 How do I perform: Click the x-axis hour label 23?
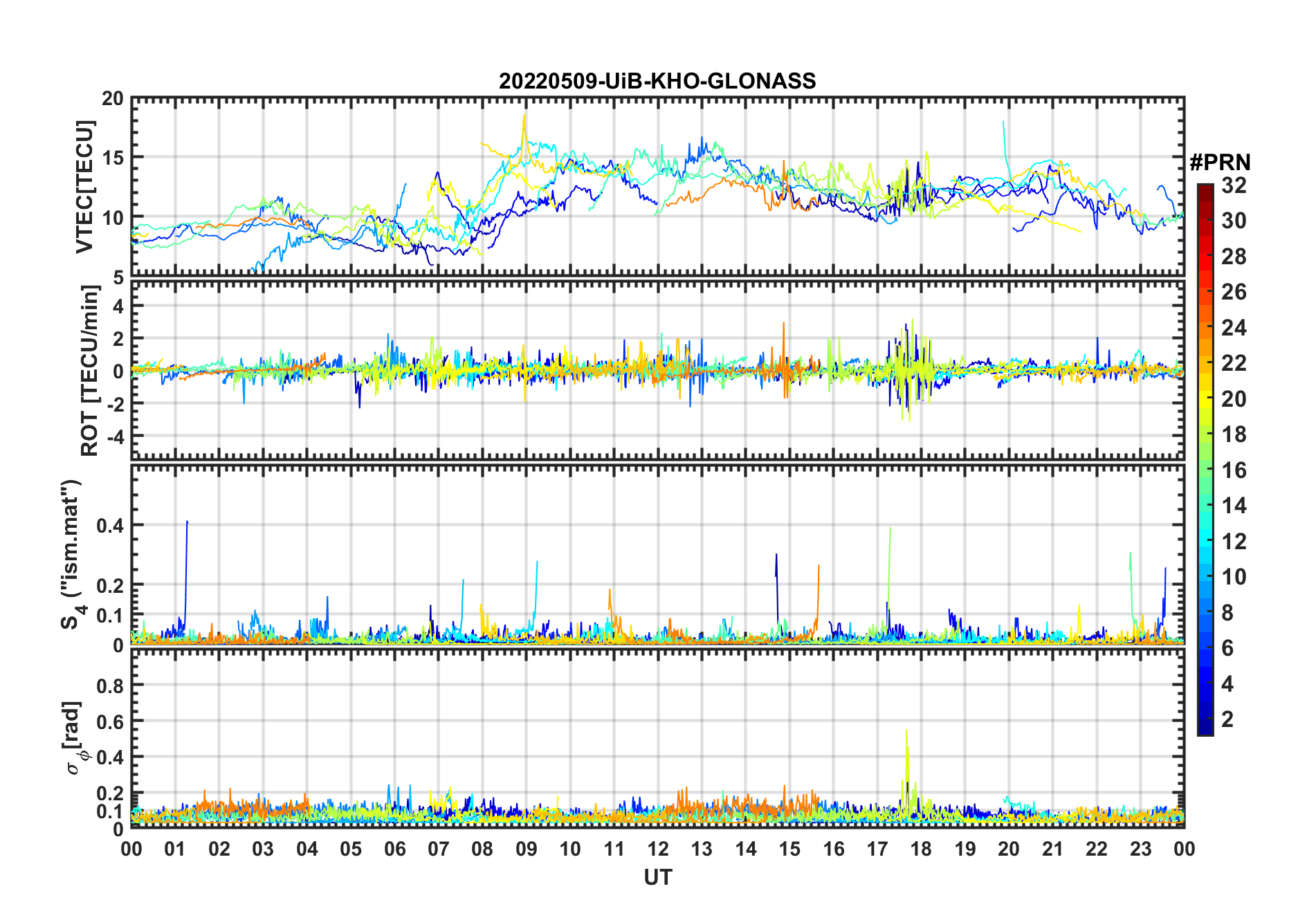[1141, 849]
